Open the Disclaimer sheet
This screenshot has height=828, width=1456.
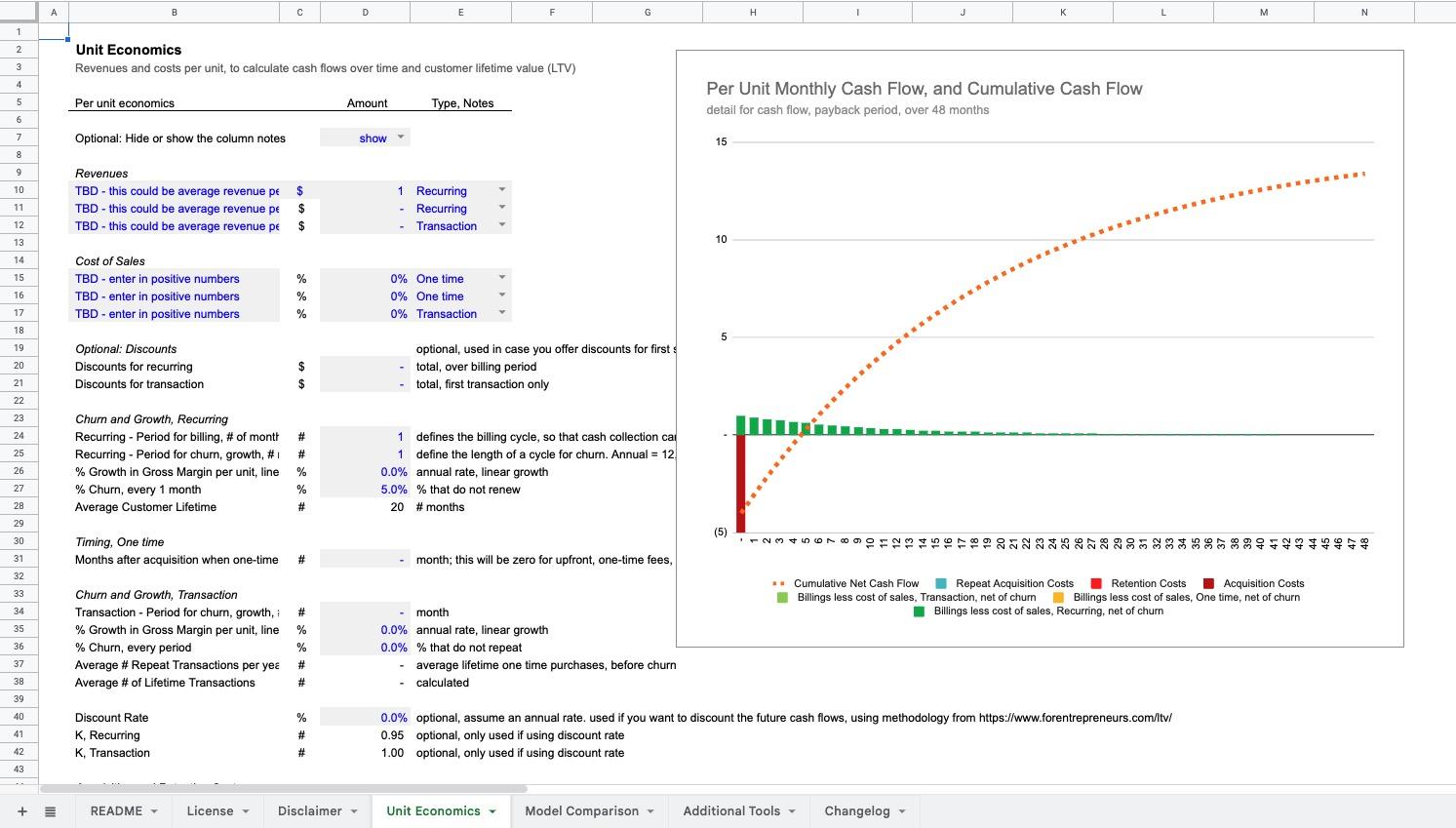(x=309, y=810)
